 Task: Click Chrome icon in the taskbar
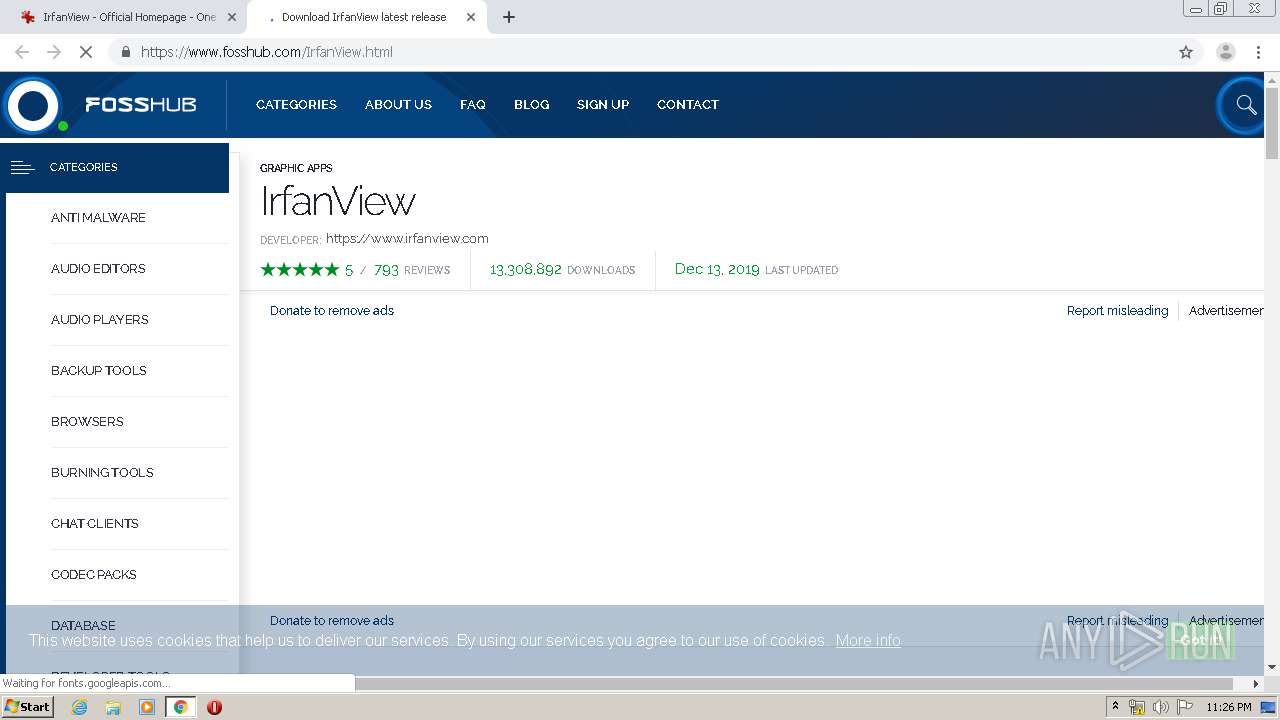click(x=180, y=707)
